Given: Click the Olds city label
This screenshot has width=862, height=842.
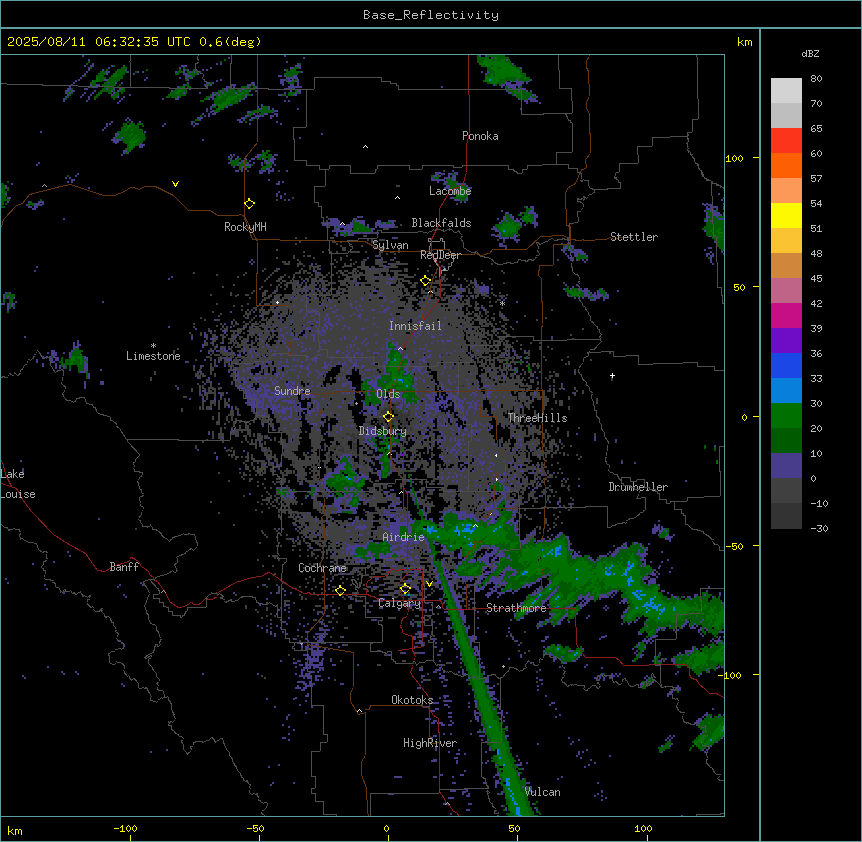Looking at the screenshot, I should click(388, 394).
